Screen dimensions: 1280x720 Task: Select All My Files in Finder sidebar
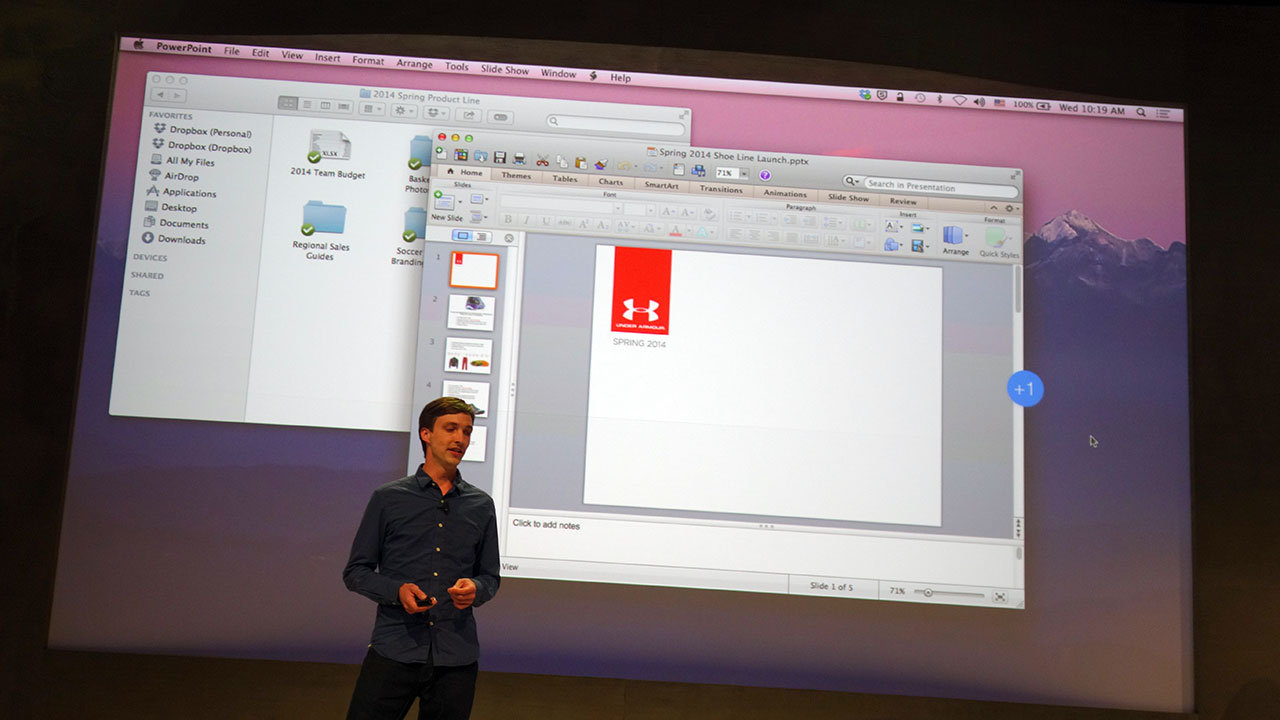coord(183,162)
